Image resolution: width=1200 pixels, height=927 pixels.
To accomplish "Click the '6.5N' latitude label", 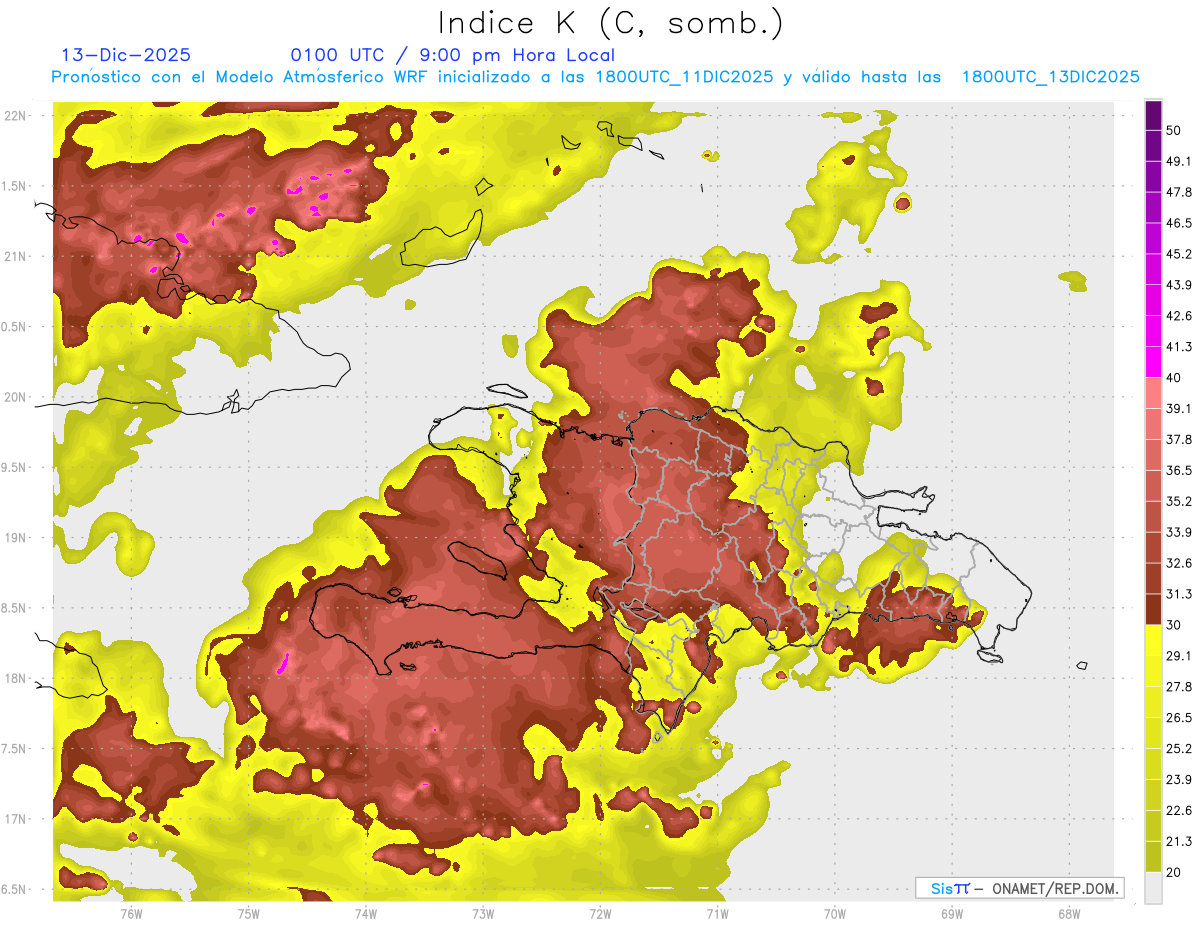I will click(14, 890).
